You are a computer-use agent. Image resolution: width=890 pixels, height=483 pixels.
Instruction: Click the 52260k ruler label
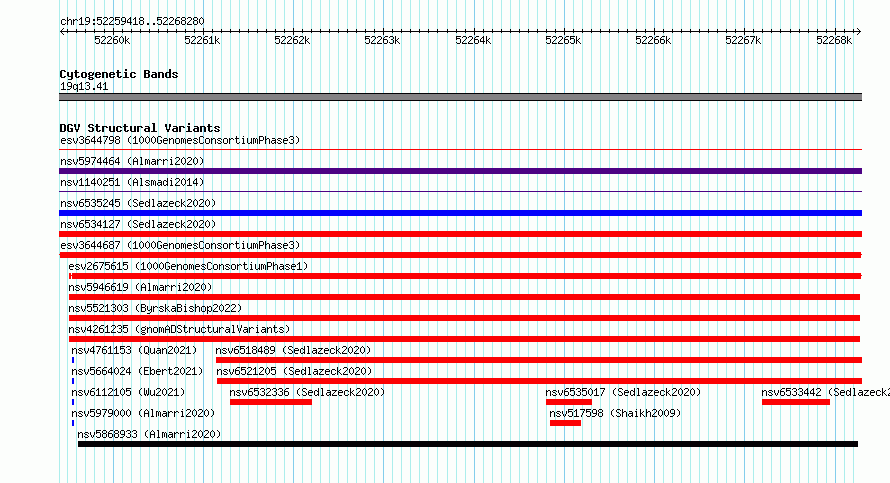(x=112, y=40)
